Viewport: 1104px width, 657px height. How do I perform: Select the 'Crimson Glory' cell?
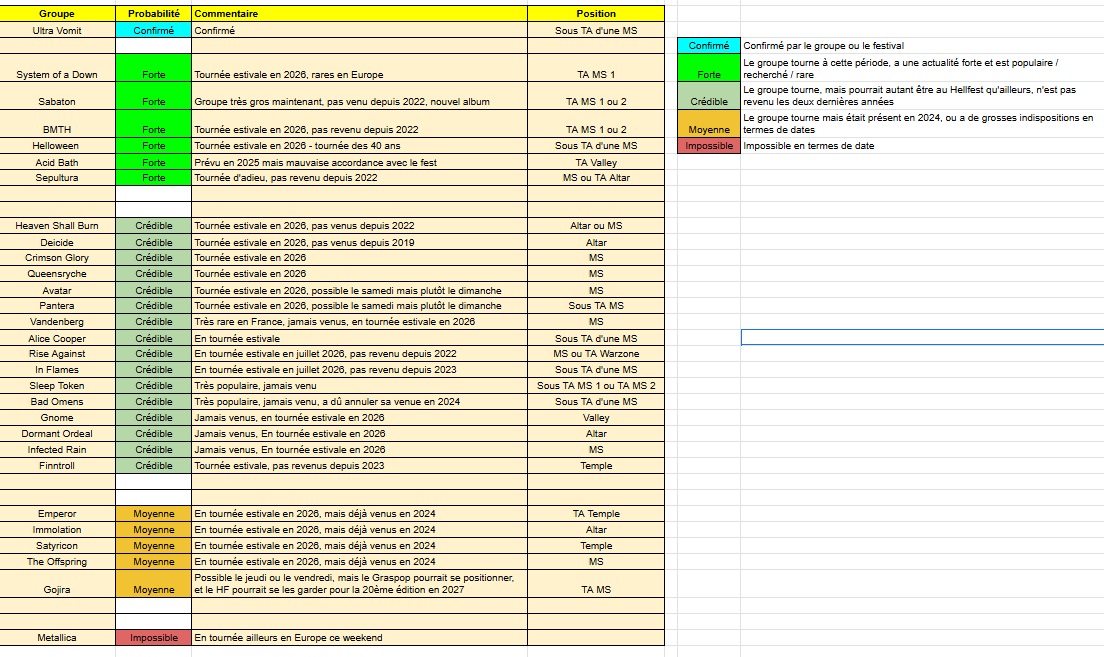[x=57, y=258]
